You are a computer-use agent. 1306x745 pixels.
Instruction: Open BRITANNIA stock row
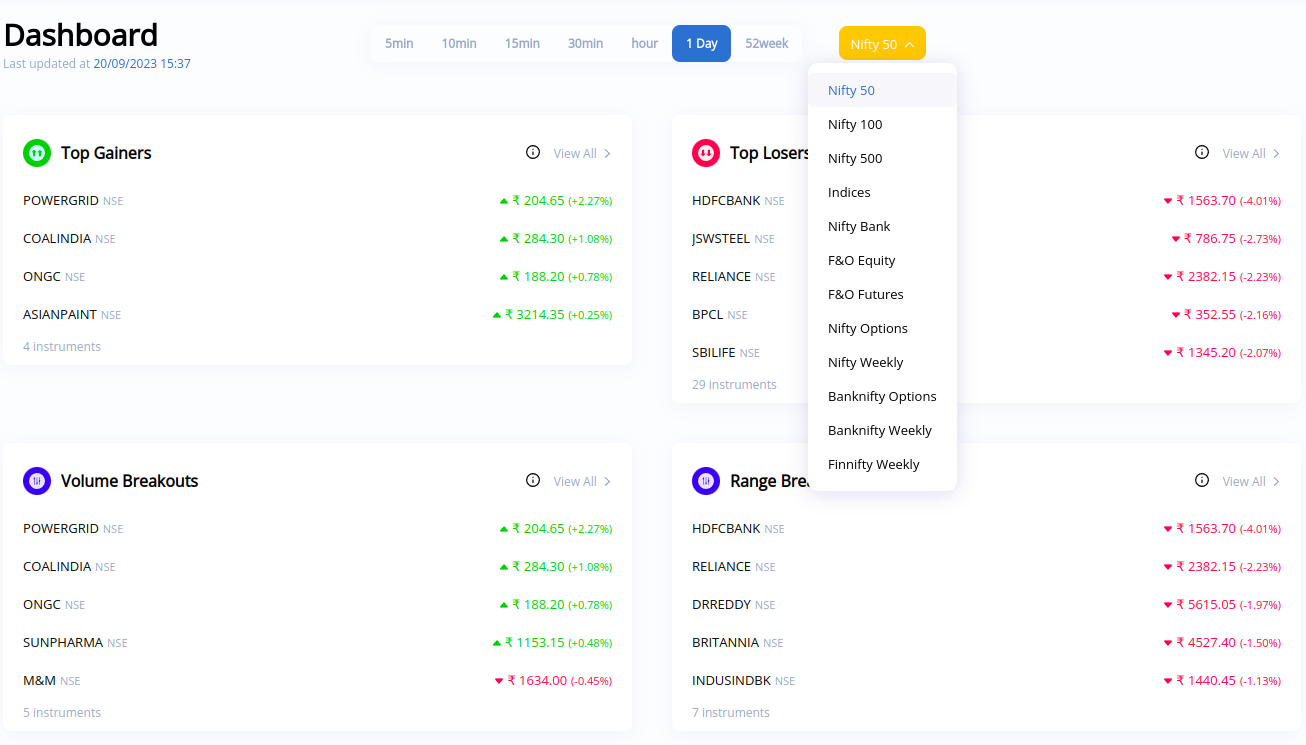click(x=986, y=643)
